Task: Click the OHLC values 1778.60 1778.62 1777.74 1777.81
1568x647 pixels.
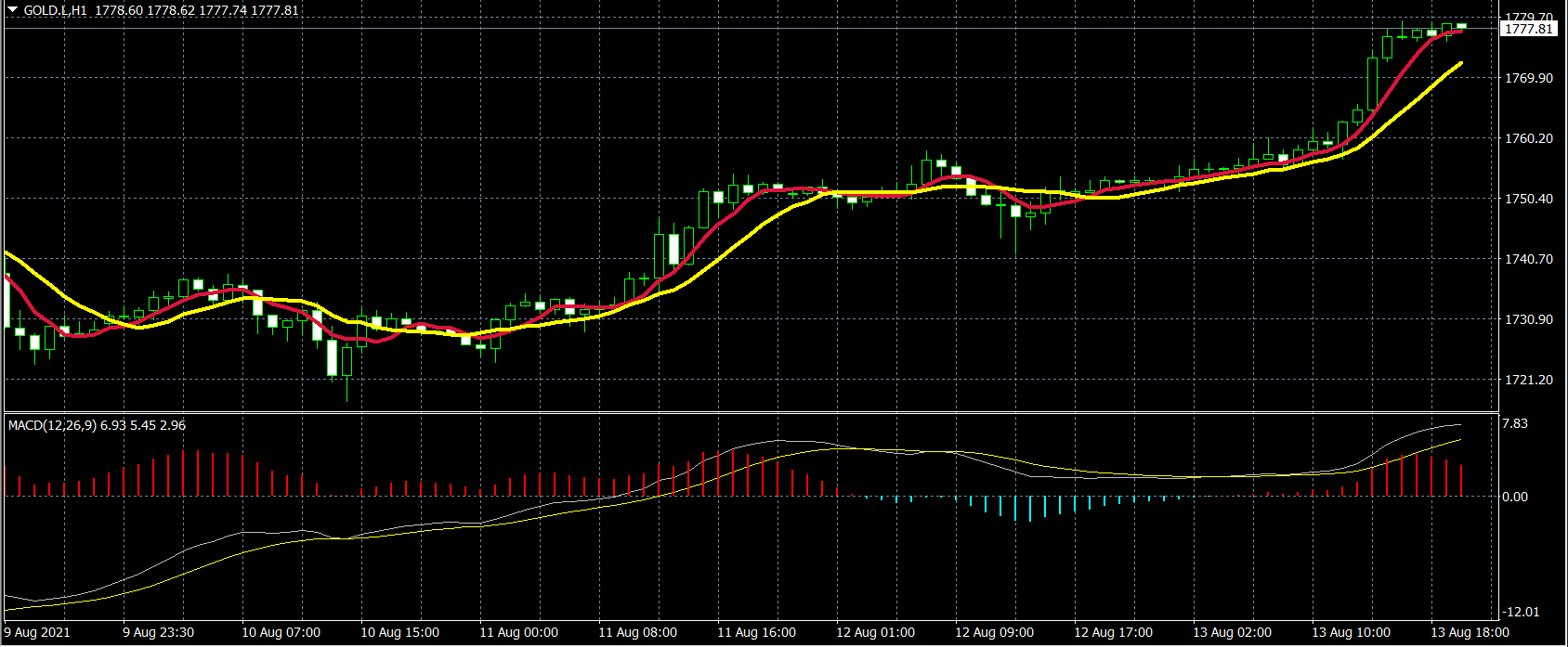Action: (x=197, y=10)
